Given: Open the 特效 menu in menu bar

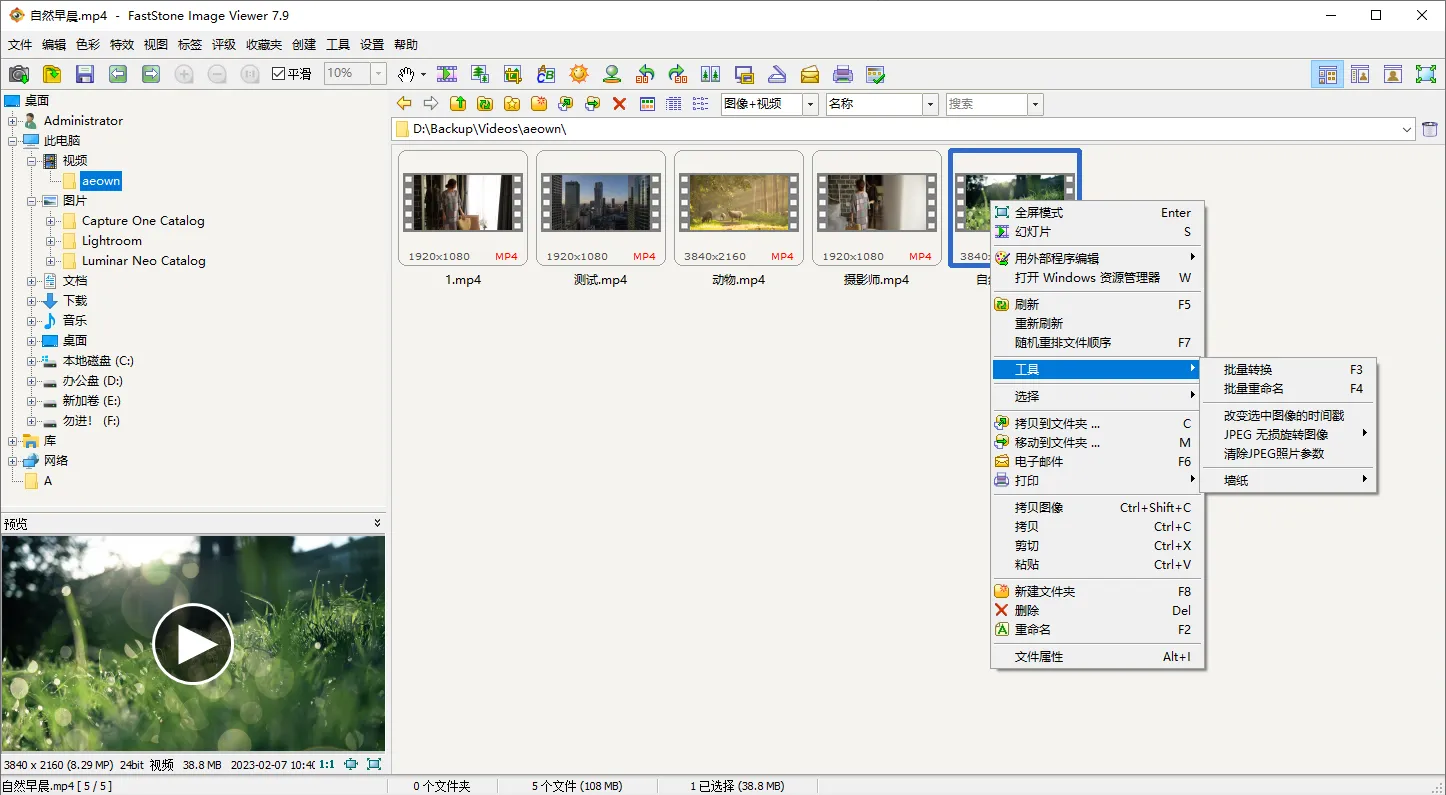Looking at the screenshot, I should click(122, 45).
